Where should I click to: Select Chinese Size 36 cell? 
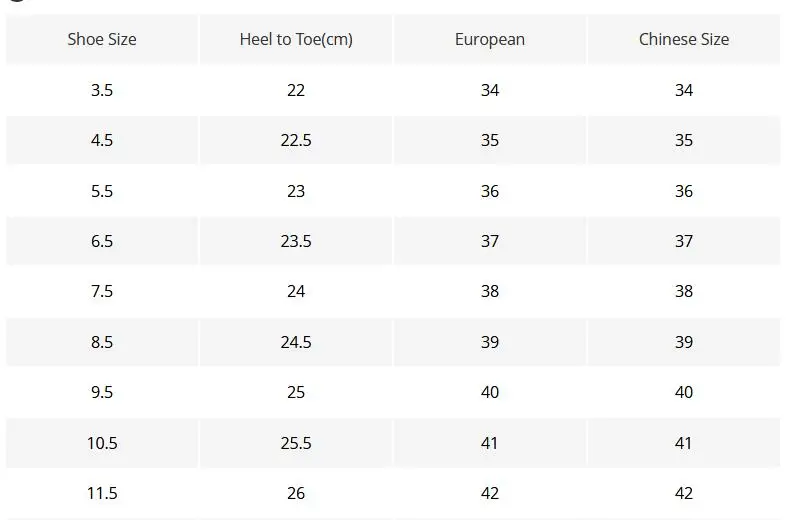[684, 191]
